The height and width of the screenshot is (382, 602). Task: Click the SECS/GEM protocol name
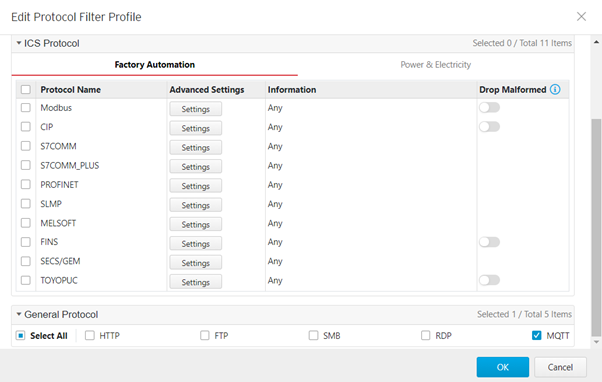pyautogui.click(x=60, y=261)
